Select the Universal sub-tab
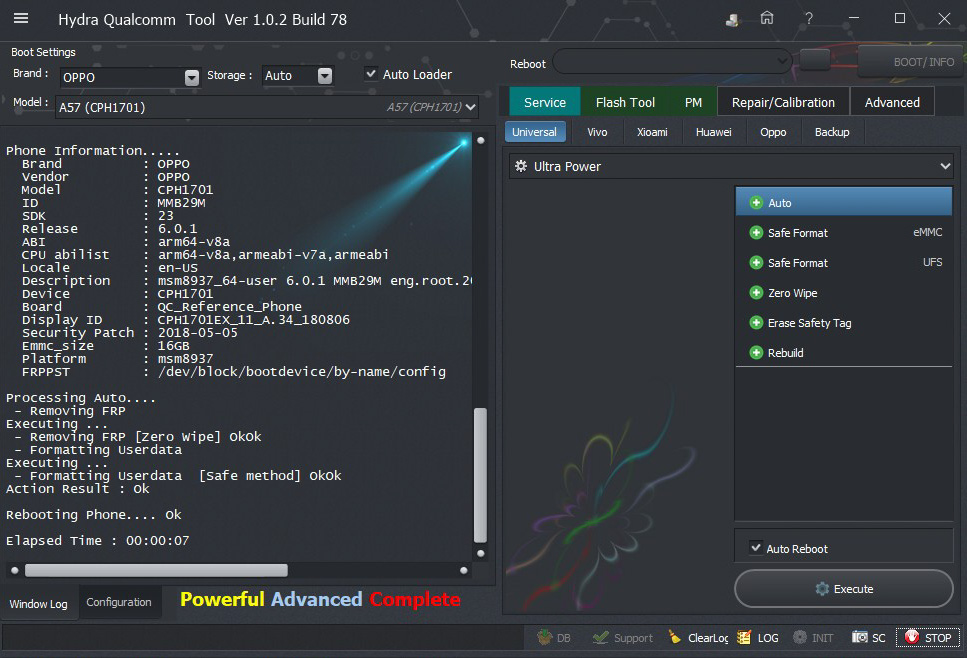The height and width of the screenshot is (658, 967). pyautogui.click(x=535, y=132)
